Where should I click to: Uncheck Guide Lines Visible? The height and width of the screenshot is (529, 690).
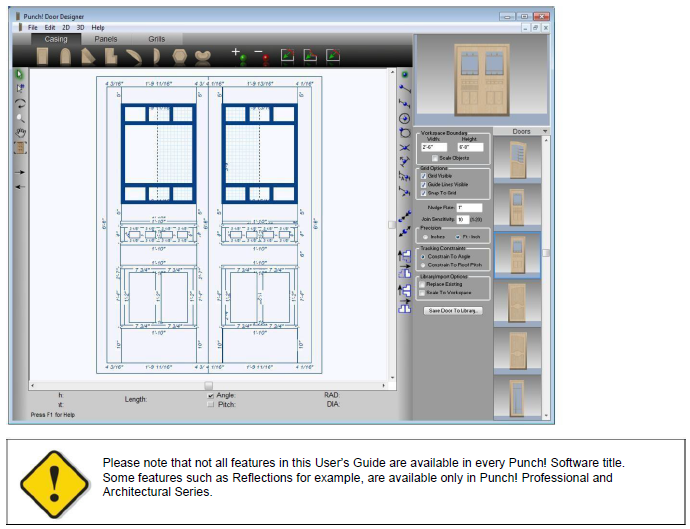click(423, 184)
